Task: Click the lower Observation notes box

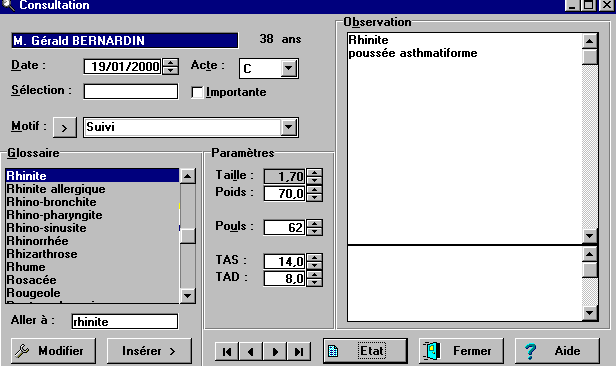Action: (x=464, y=283)
